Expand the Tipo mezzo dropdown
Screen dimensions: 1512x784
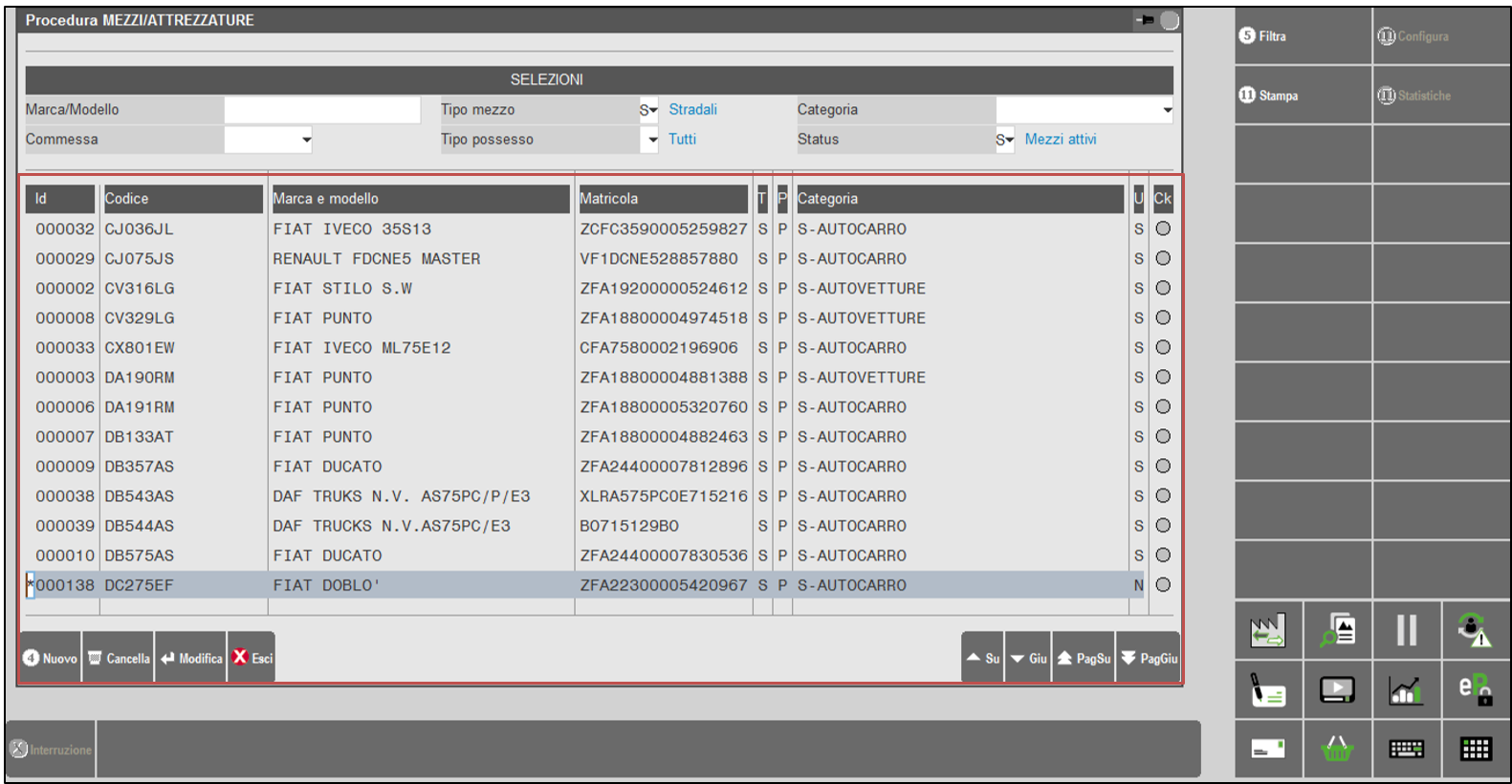(649, 110)
